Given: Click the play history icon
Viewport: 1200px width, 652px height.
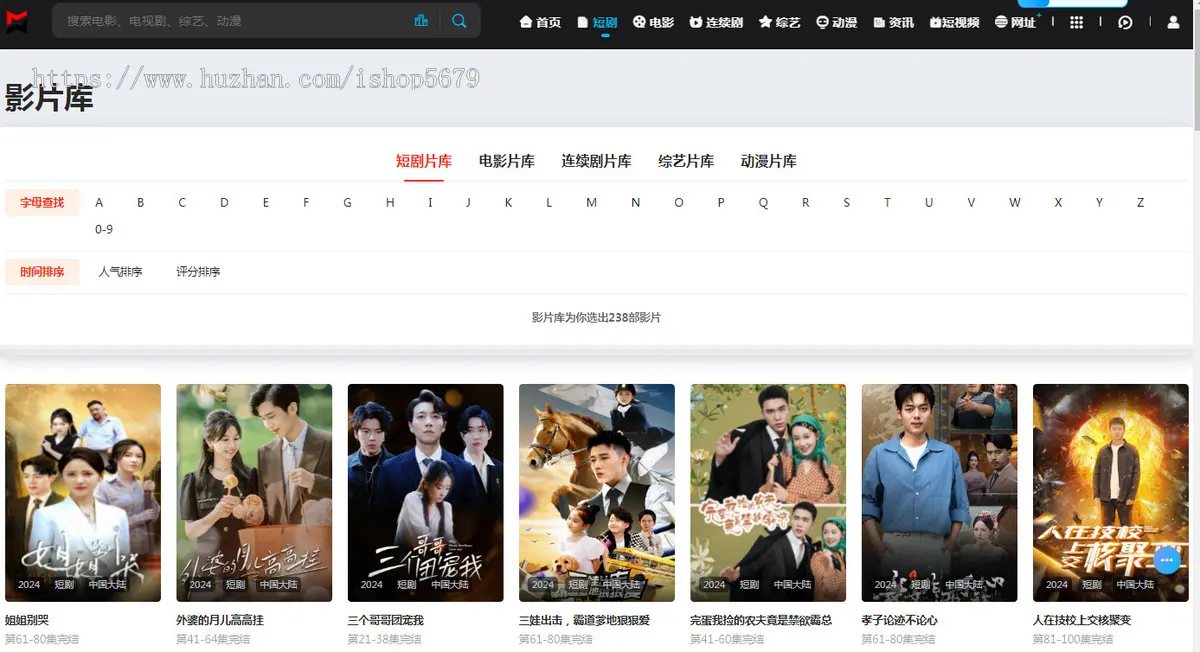Looking at the screenshot, I should 1125,22.
